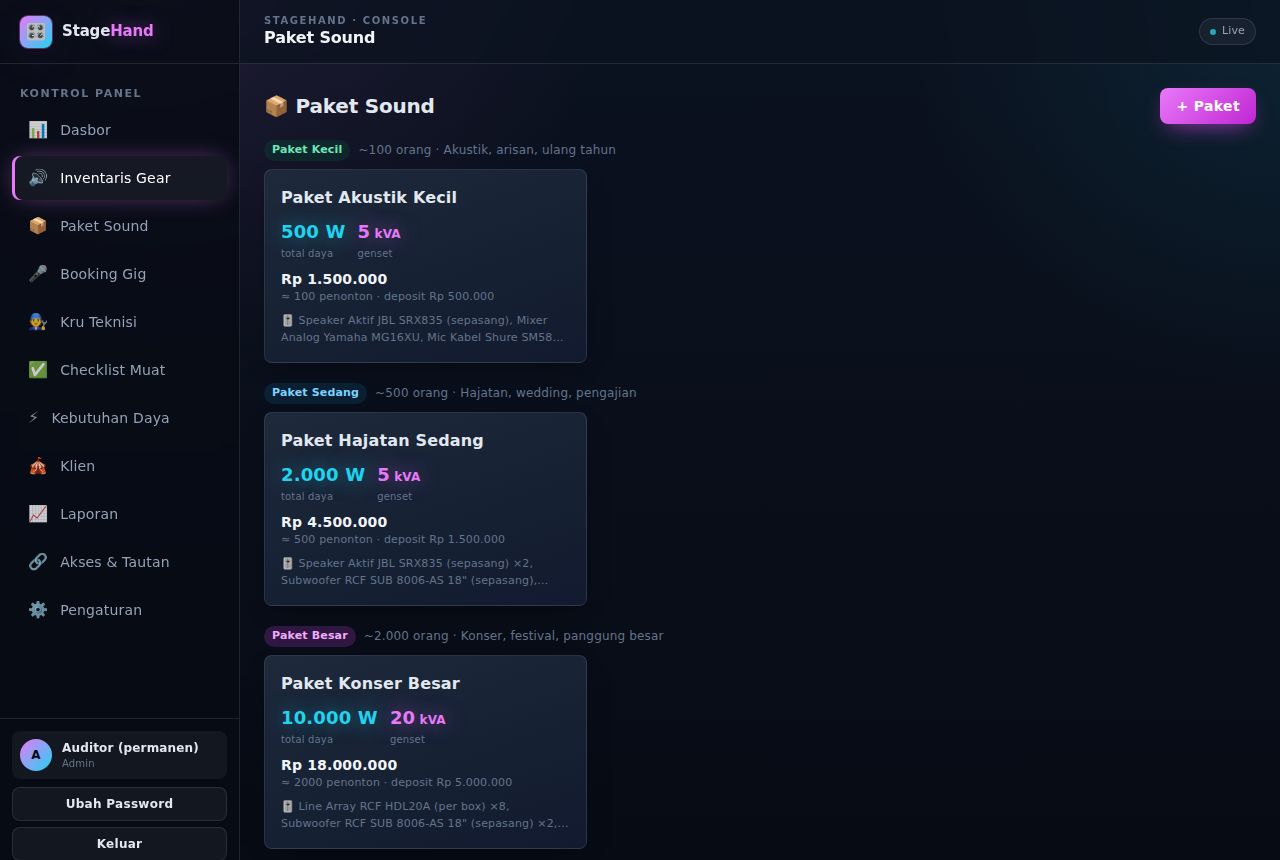The width and height of the screenshot is (1280, 860).
Task: Click the Booking Gig microphone icon
Action: click(38, 274)
